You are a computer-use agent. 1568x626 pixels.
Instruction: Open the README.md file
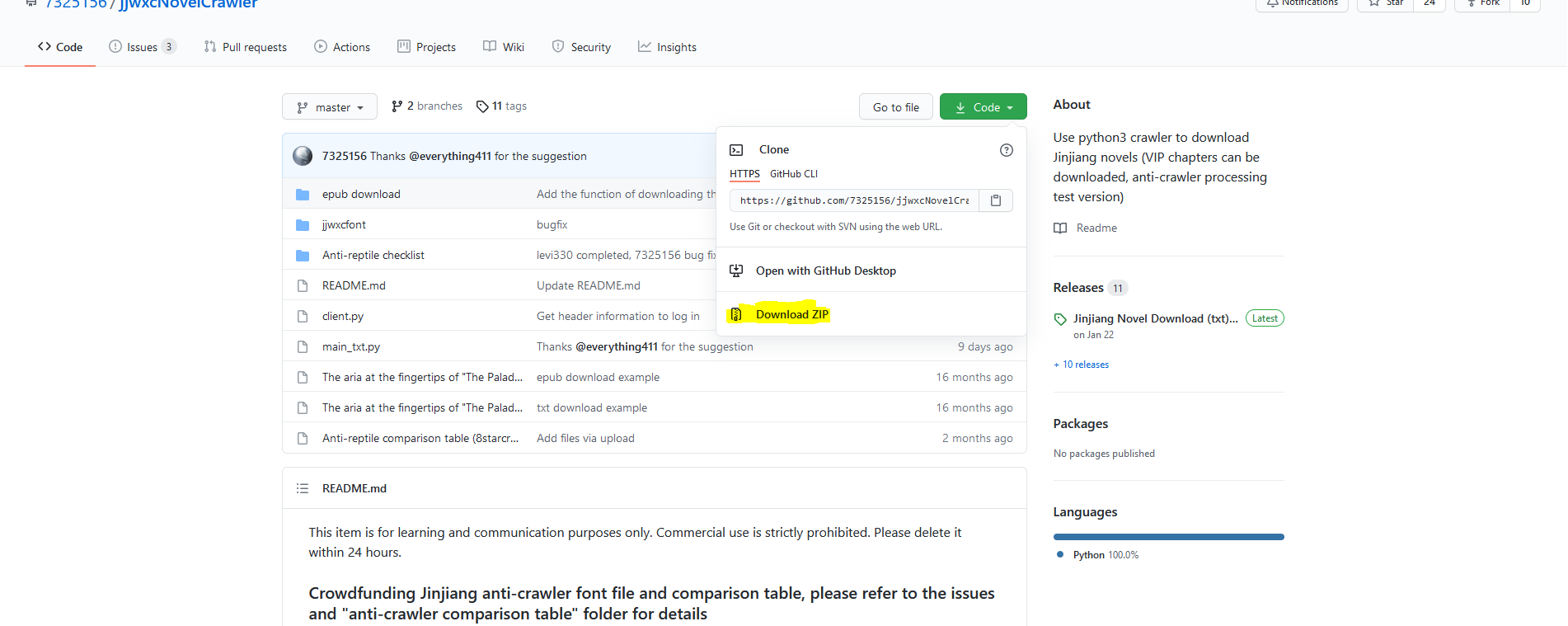(x=354, y=286)
